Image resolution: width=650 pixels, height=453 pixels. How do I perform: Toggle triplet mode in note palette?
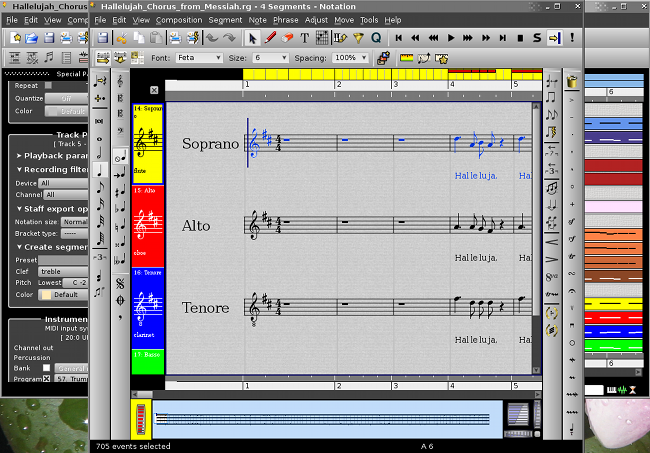[x=99, y=257]
